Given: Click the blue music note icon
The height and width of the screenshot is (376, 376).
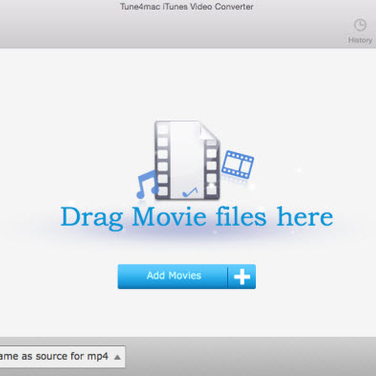Looking at the screenshot, I should point(147,184).
